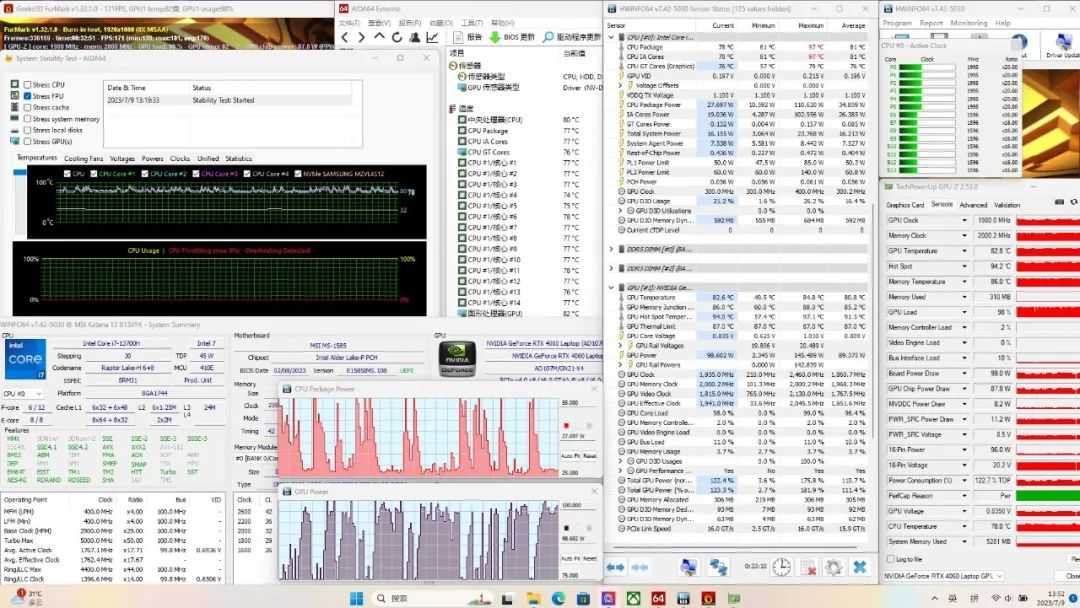The image size is (1080, 608).
Task: Click HWiNFO reset clock icon
Action: [781, 567]
